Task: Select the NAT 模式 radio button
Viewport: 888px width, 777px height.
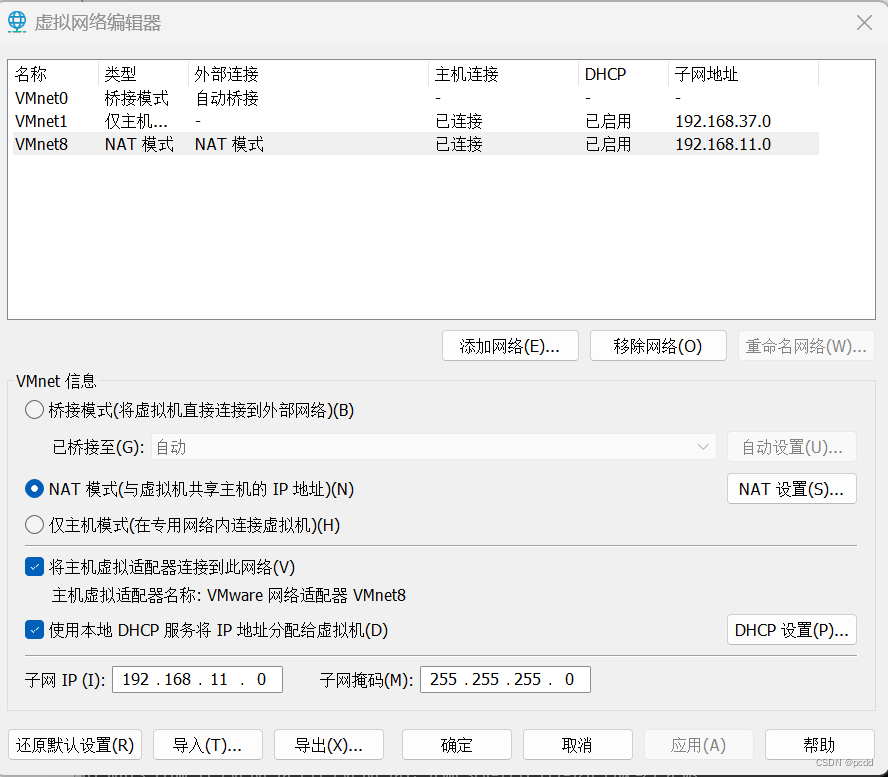Action: click(x=33, y=489)
